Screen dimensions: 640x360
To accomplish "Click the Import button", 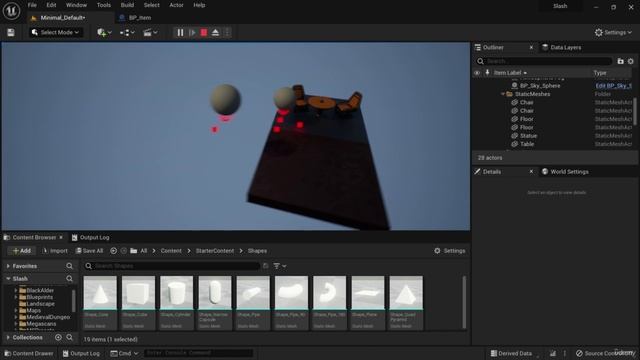I will pos(55,251).
